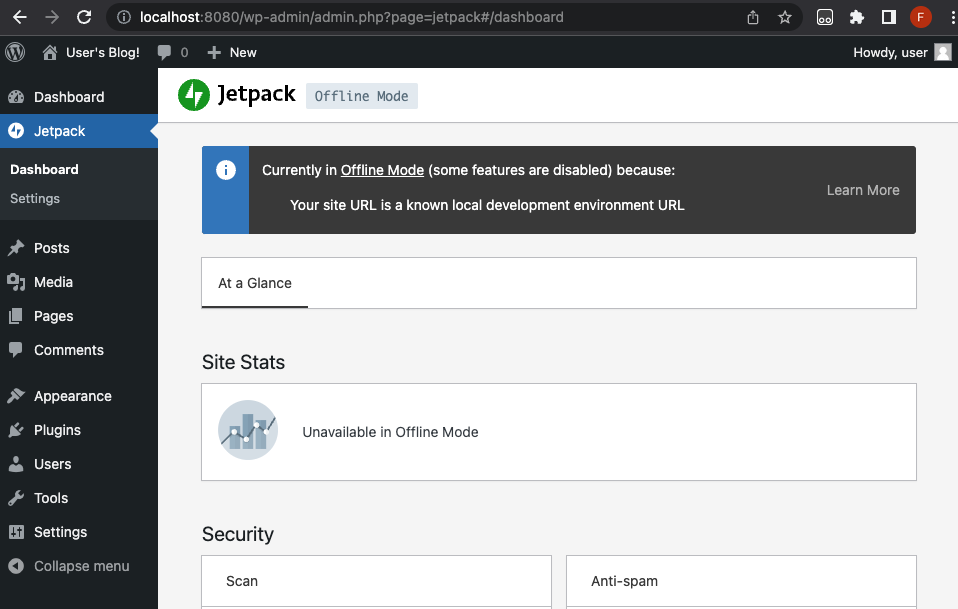Click the Learn More link

point(862,190)
